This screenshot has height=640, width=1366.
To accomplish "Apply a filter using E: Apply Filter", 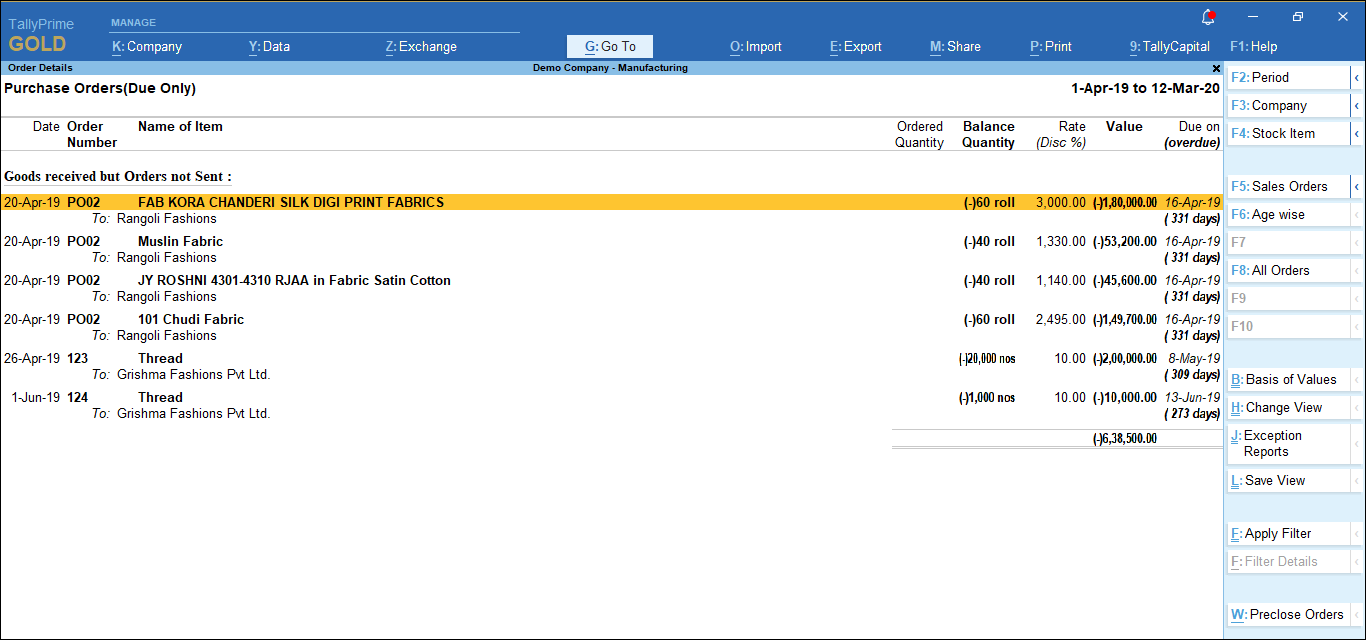I will pyautogui.click(x=1277, y=533).
